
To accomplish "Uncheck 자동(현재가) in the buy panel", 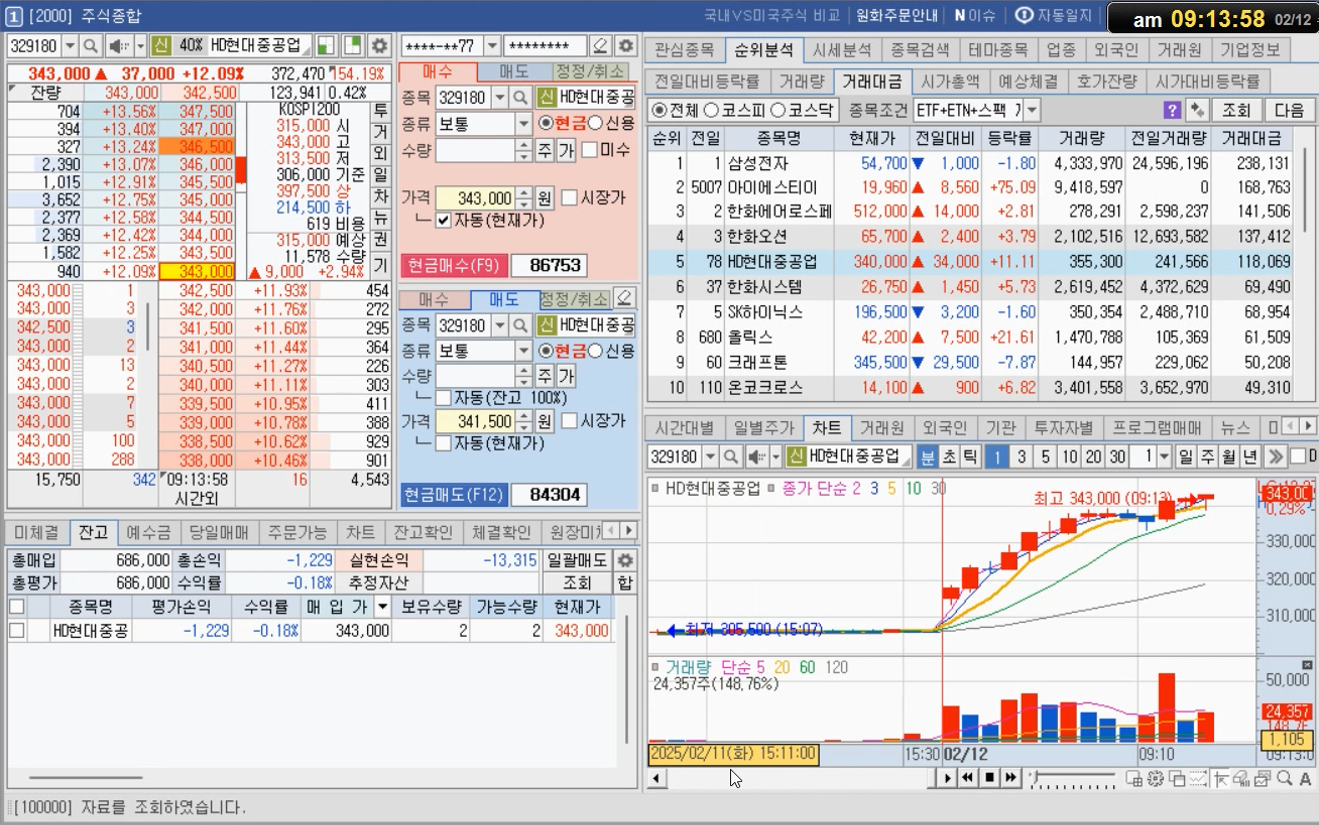I will coord(444,221).
